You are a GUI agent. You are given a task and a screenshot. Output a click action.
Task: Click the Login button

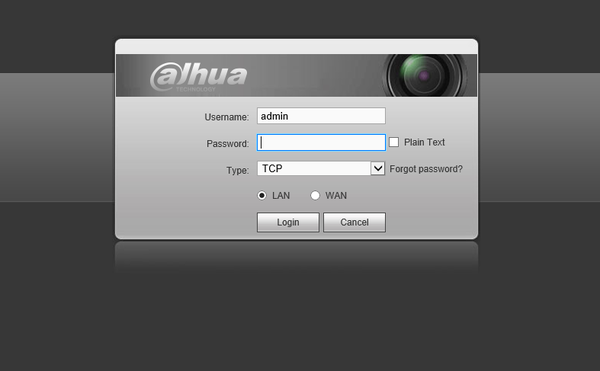[288, 222]
